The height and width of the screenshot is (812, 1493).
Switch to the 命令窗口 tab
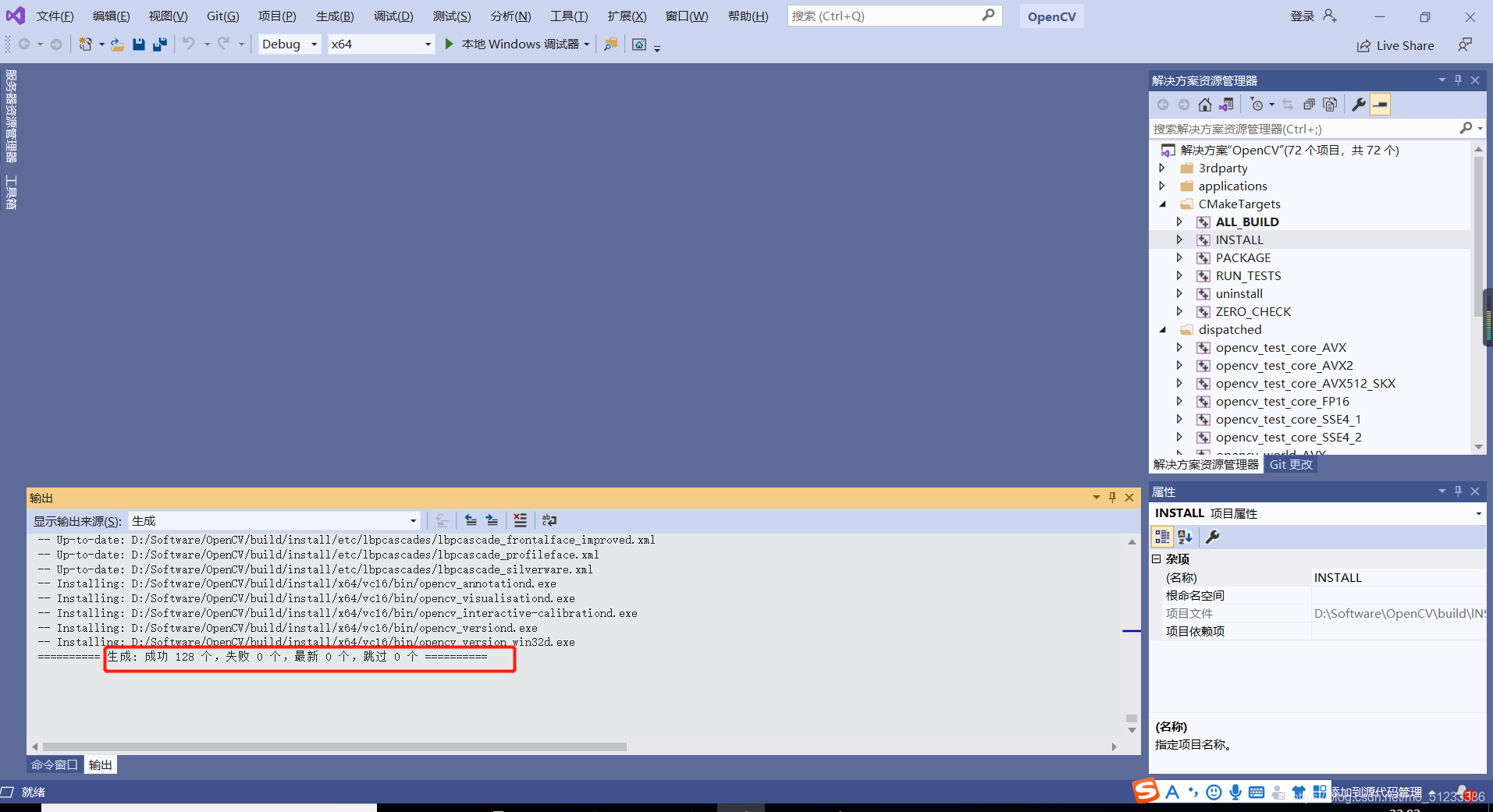pyautogui.click(x=54, y=764)
